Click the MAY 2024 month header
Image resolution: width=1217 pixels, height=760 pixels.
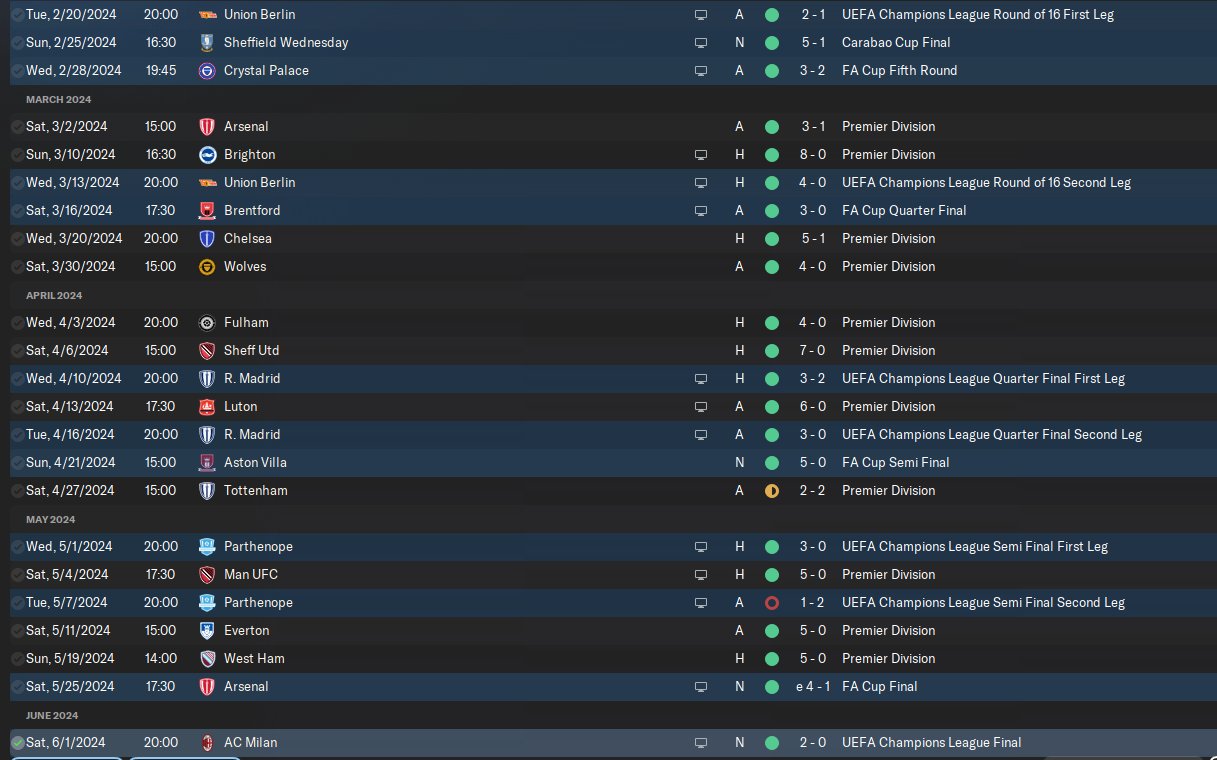pyautogui.click(x=51, y=519)
